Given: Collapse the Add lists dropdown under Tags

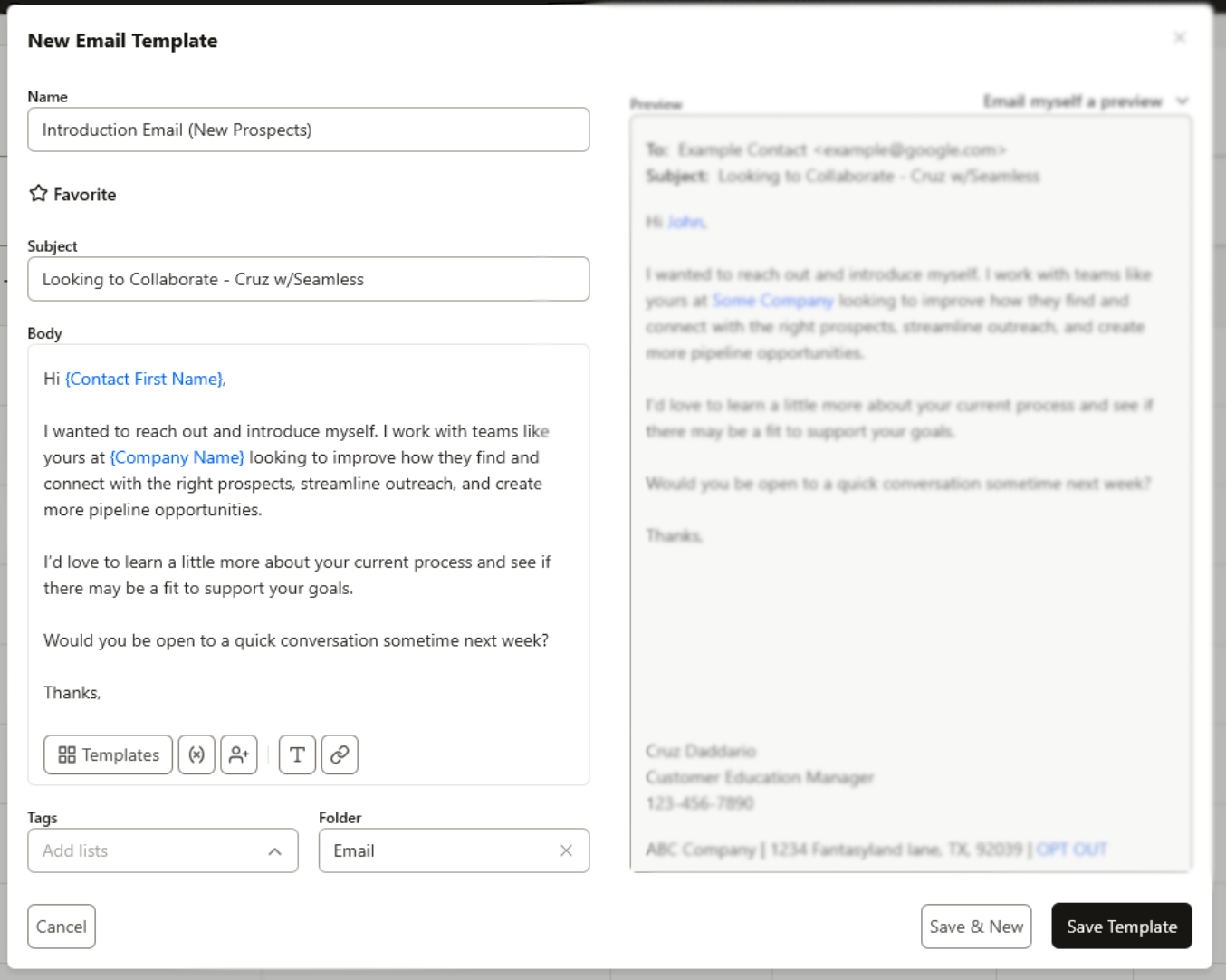Looking at the screenshot, I should coord(275,850).
